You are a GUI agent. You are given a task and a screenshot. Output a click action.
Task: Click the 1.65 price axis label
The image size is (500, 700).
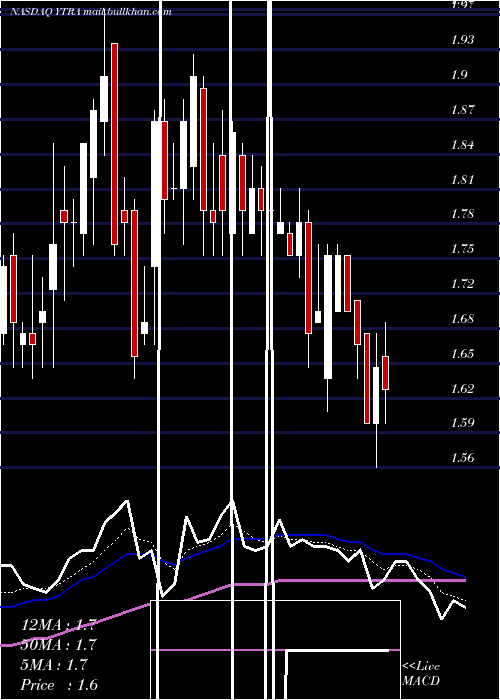[462, 353]
